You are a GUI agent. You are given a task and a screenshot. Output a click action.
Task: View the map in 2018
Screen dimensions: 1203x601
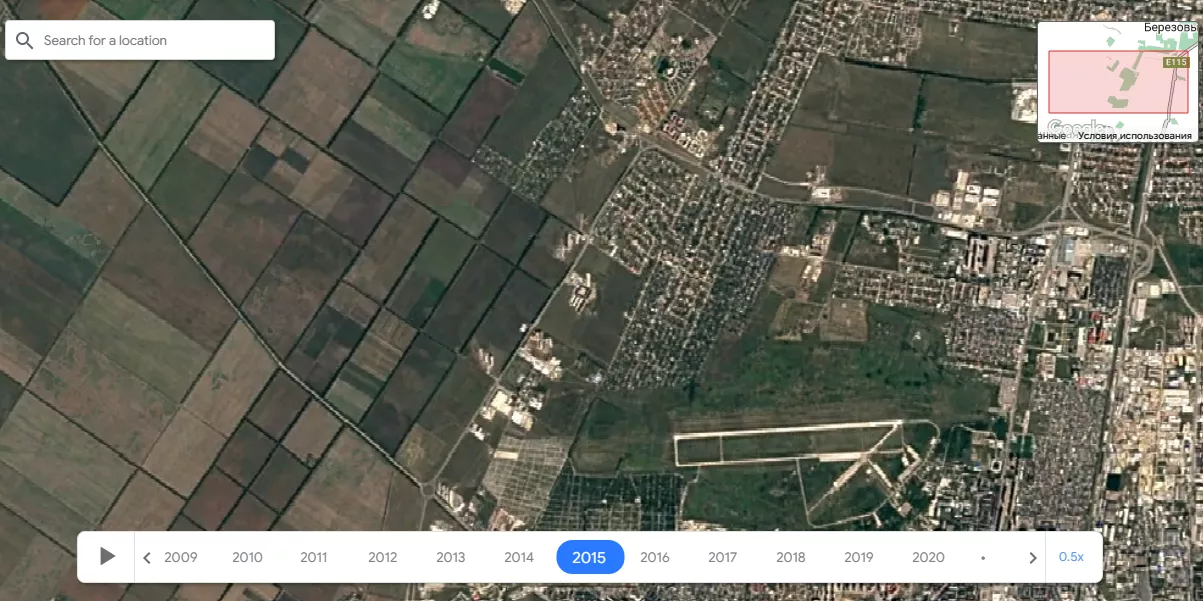tap(790, 558)
